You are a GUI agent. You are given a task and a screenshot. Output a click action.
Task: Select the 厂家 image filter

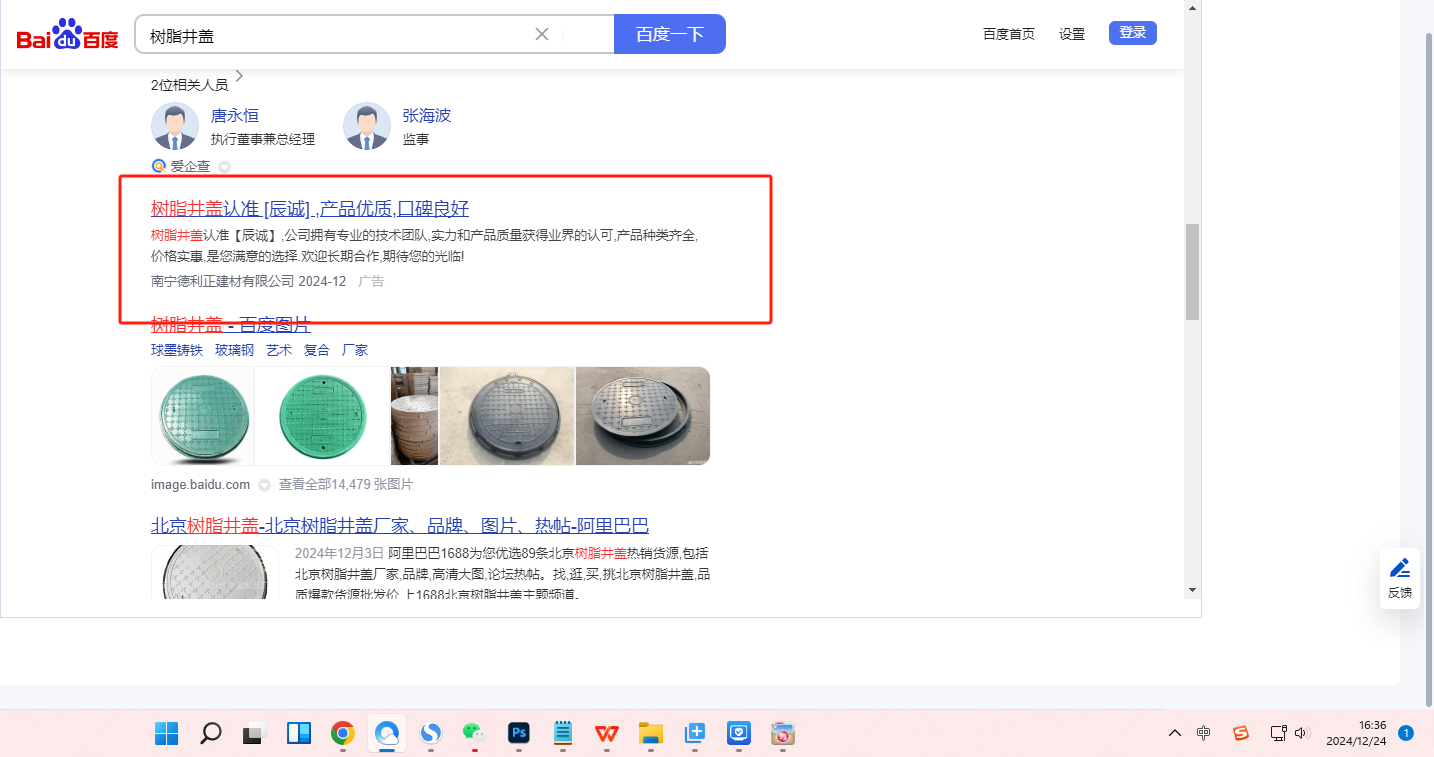(x=355, y=350)
